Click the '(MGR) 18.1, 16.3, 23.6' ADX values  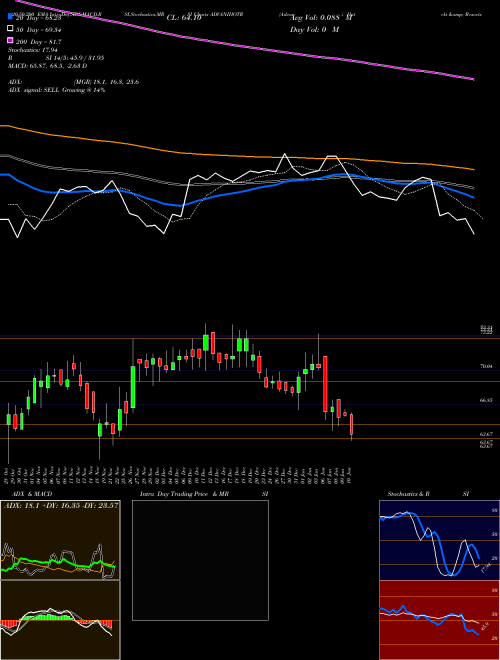point(106,82)
